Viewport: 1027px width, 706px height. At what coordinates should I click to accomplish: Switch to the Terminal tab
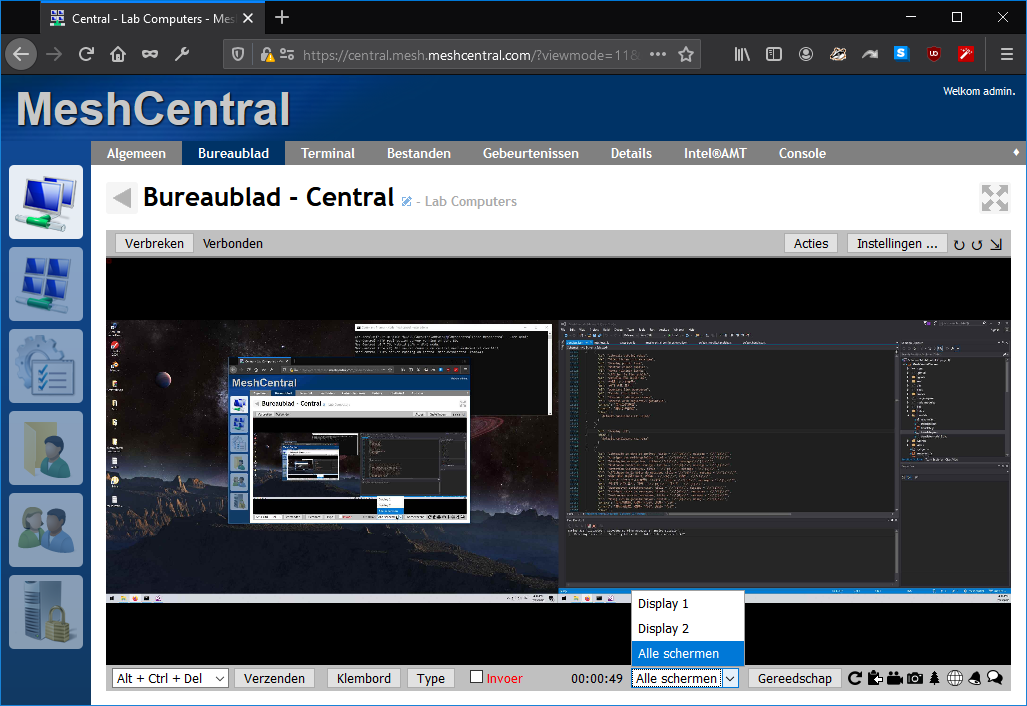tap(327, 153)
